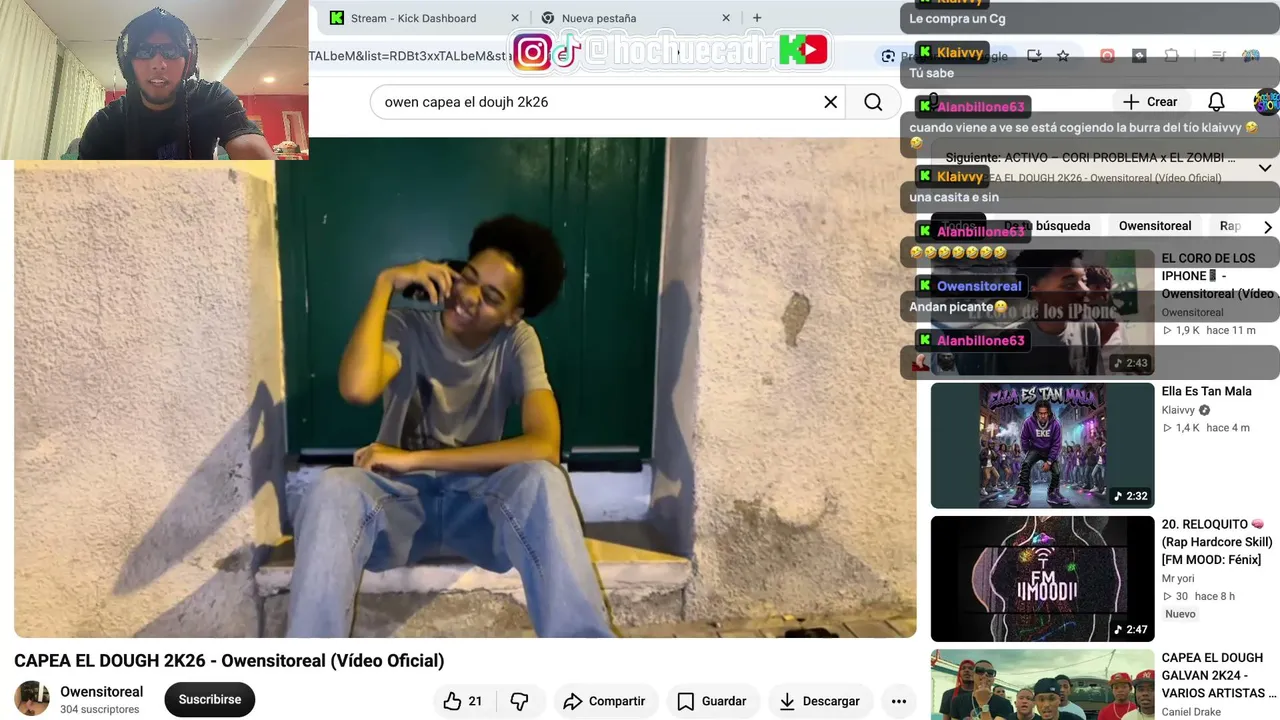
Task: Click the '304 suscriptores' text
Action: coord(99,710)
